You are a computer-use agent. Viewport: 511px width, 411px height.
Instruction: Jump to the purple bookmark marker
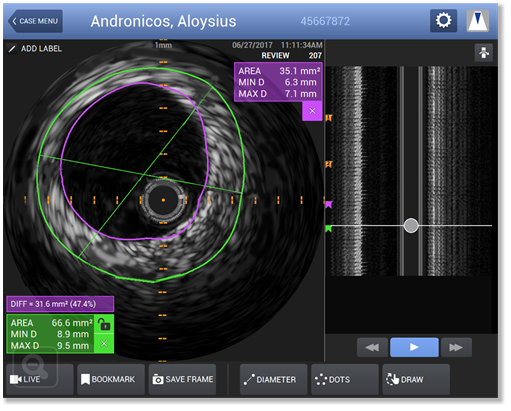pyautogui.click(x=329, y=204)
